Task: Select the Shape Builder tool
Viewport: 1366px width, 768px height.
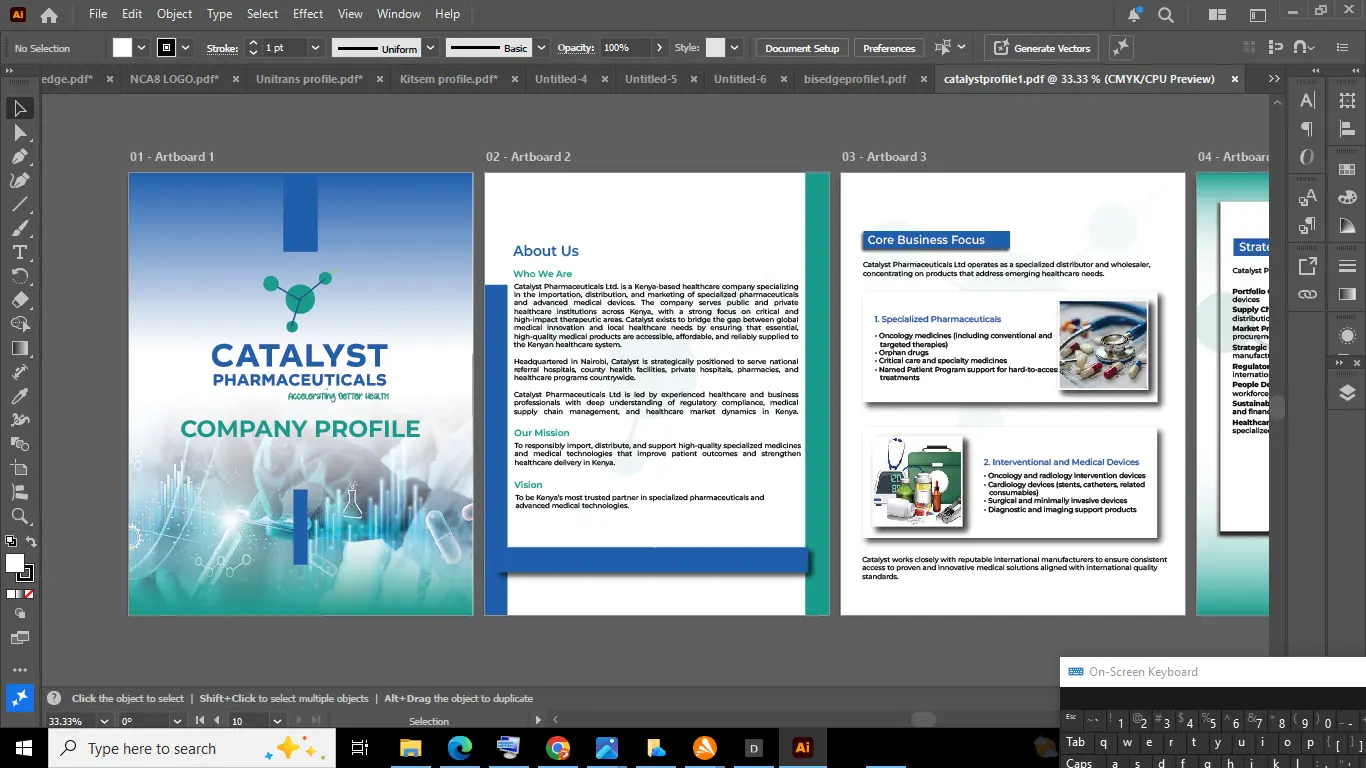Action: pyautogui.click(x=20, y=324)
